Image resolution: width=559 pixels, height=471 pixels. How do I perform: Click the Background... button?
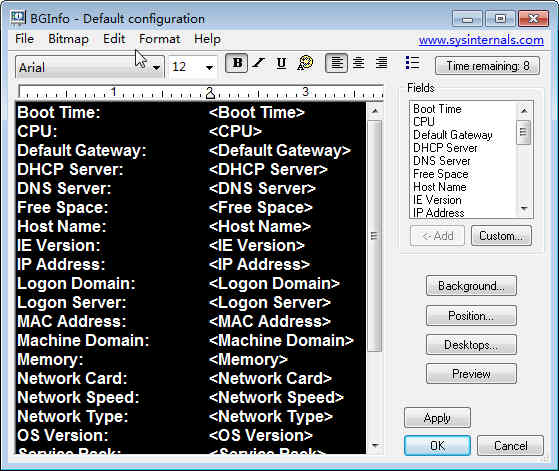(471, 286)
